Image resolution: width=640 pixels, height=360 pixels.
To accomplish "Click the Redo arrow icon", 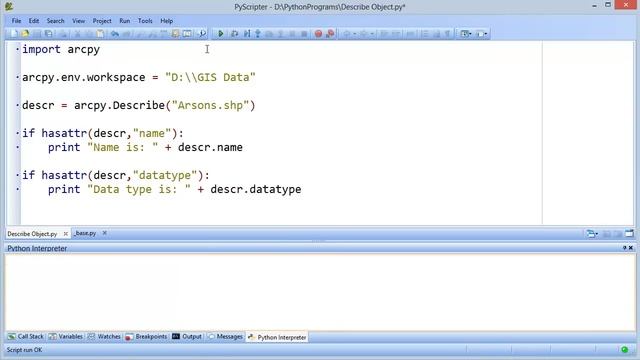I will pos(127,34).
